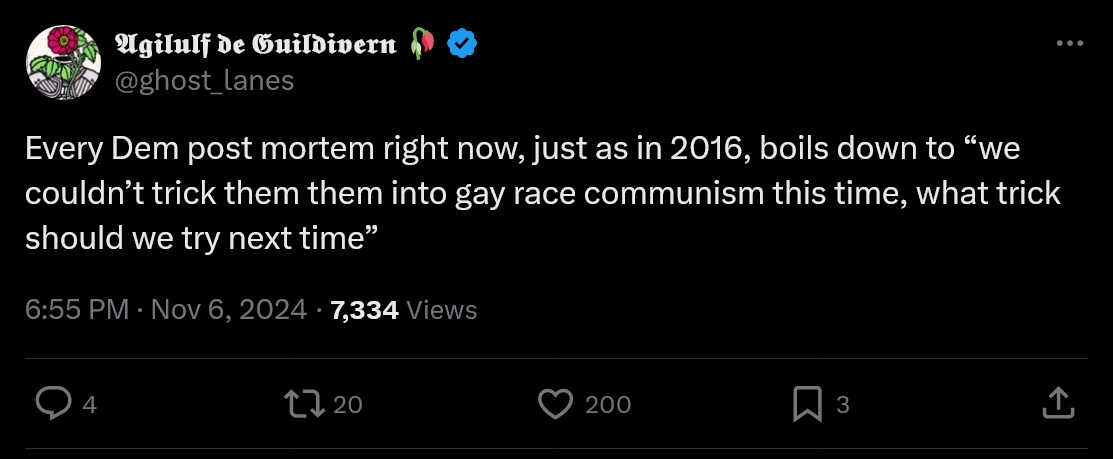Screen dimensions: 1113x459
Task: Like the tweet with the heart icon
Action: 554,403
